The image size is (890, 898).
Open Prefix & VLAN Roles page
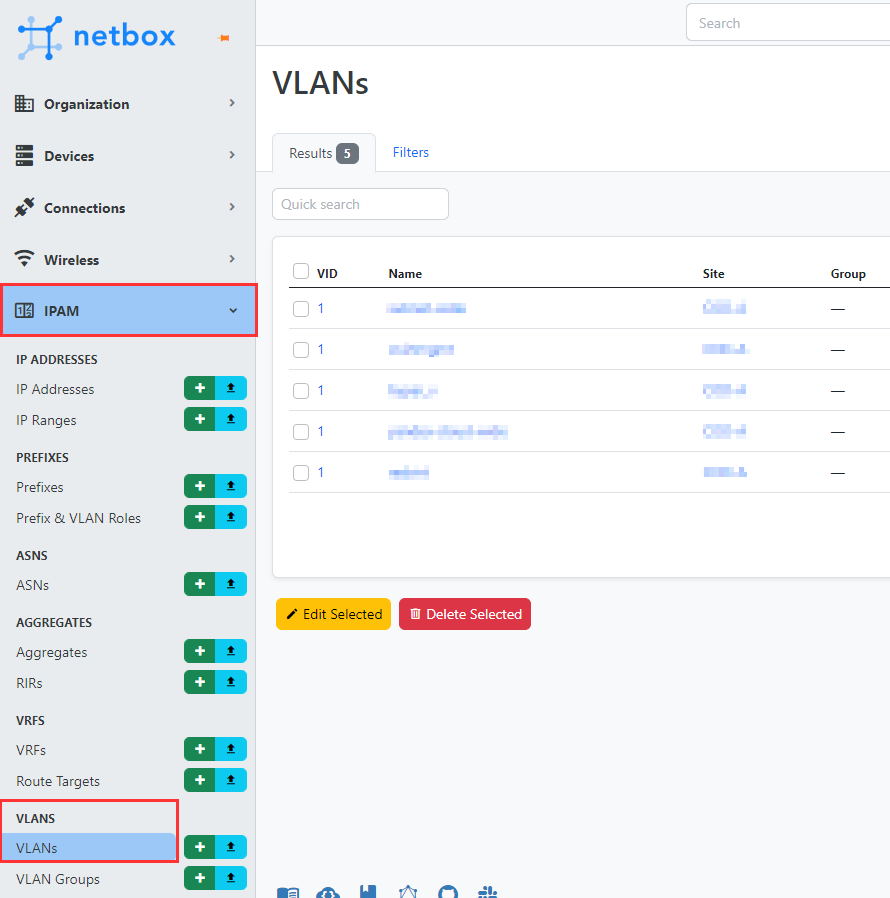(x=78, y=518)
